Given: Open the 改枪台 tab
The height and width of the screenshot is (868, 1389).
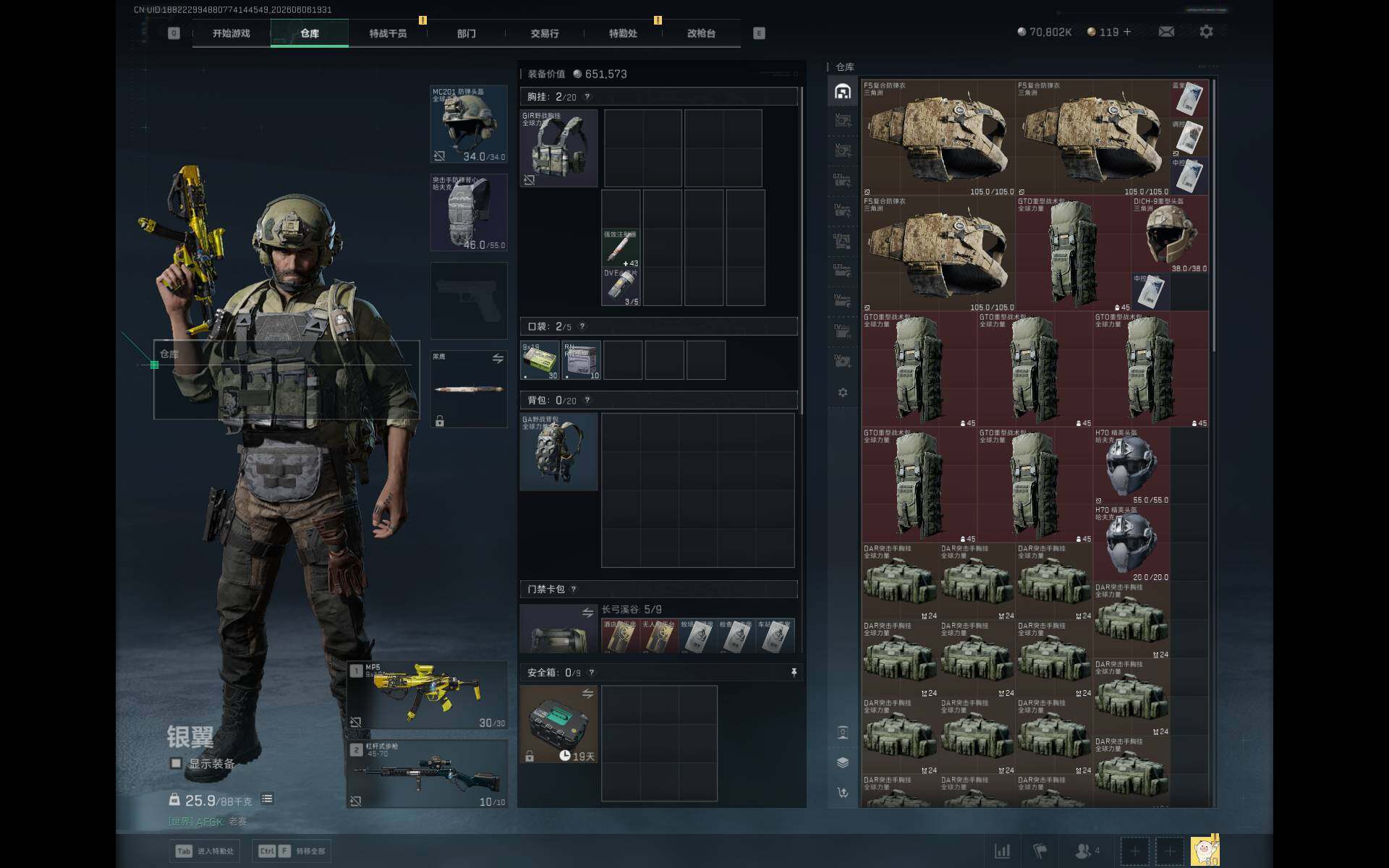Looking at the screenshot, I should tap(701, 33).
